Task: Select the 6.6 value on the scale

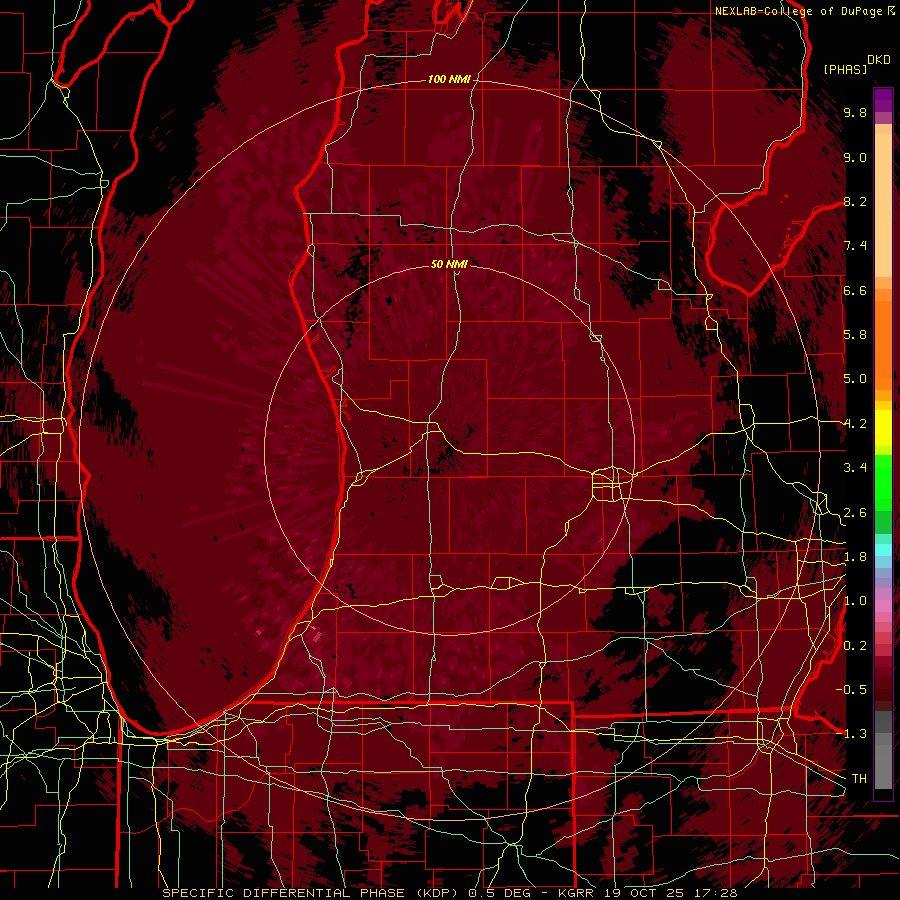Action: pyautogui.click(x=855, y=290)
